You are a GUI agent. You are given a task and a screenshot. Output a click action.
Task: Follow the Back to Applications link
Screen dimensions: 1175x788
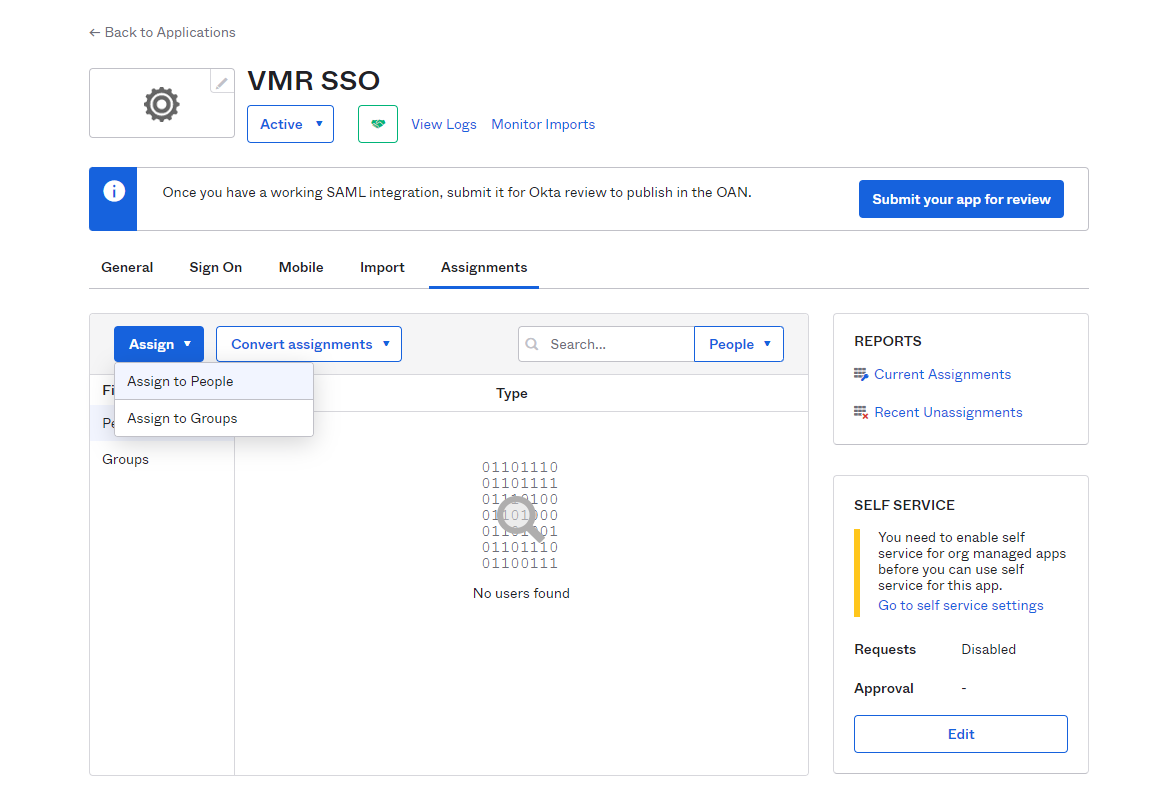click(x=162, y=32)
